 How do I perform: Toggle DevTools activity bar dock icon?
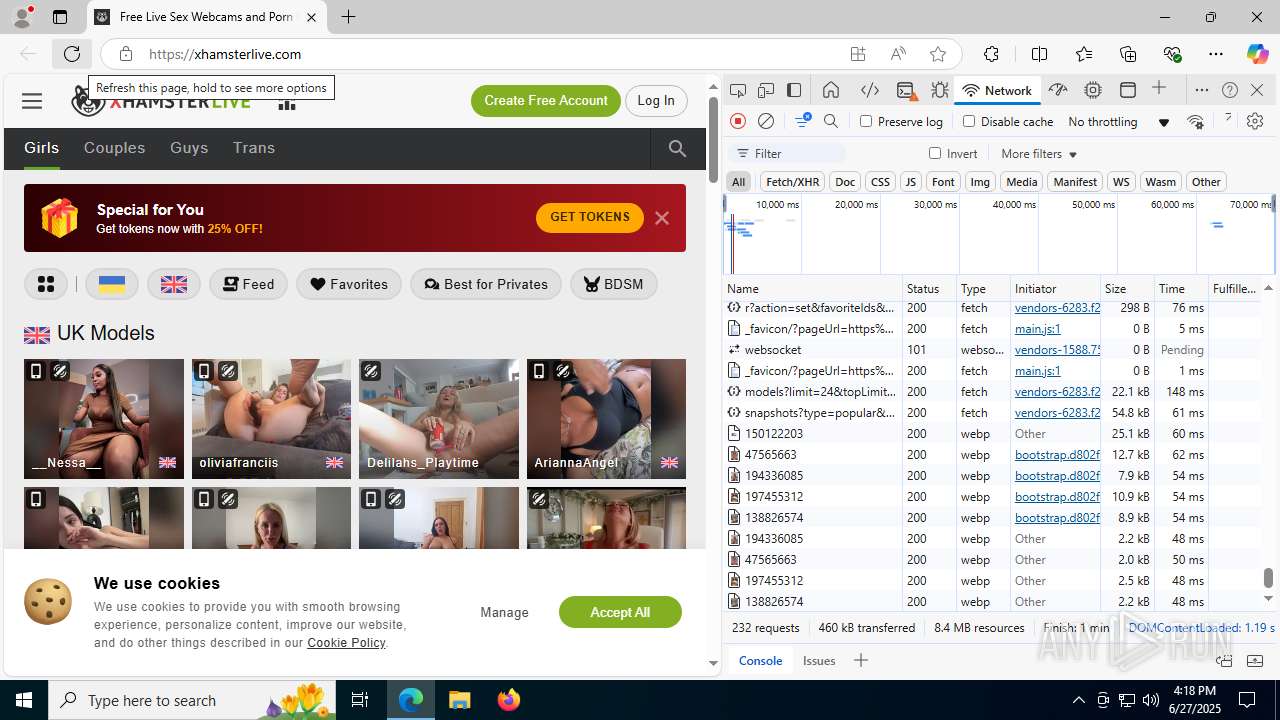794,90
